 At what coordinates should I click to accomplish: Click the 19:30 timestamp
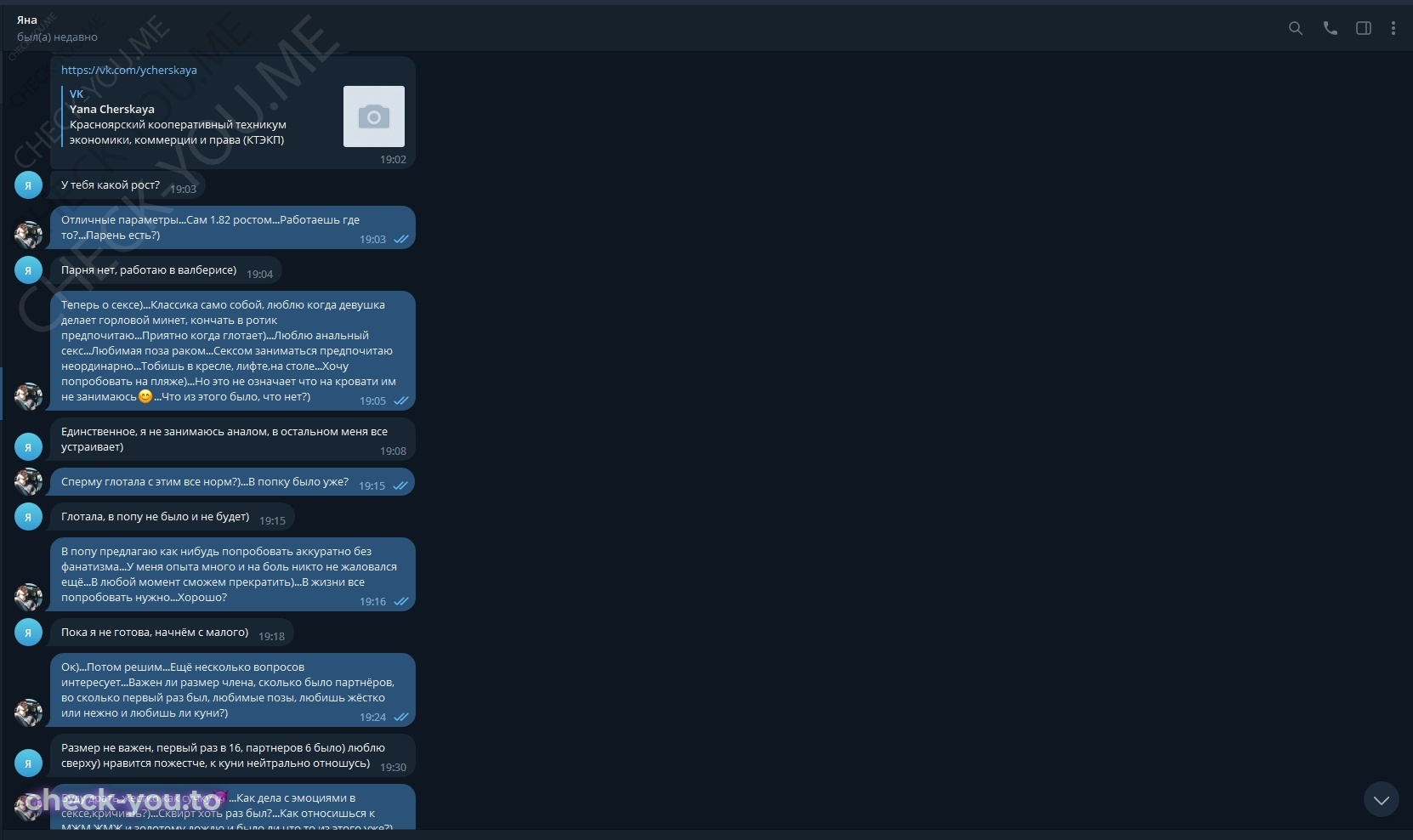point(393,768)
